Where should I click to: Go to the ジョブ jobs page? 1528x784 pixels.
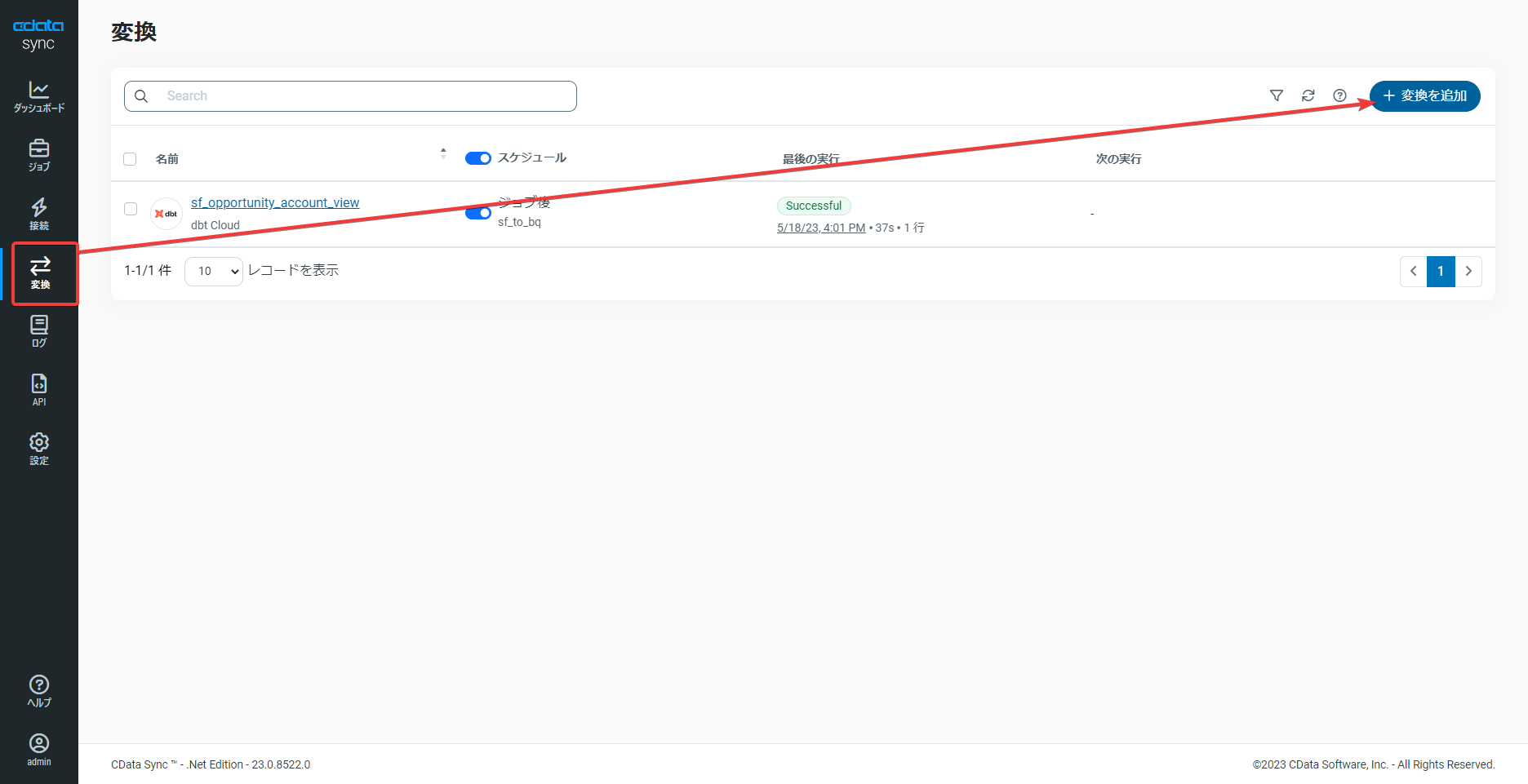(x=39, y=155)
